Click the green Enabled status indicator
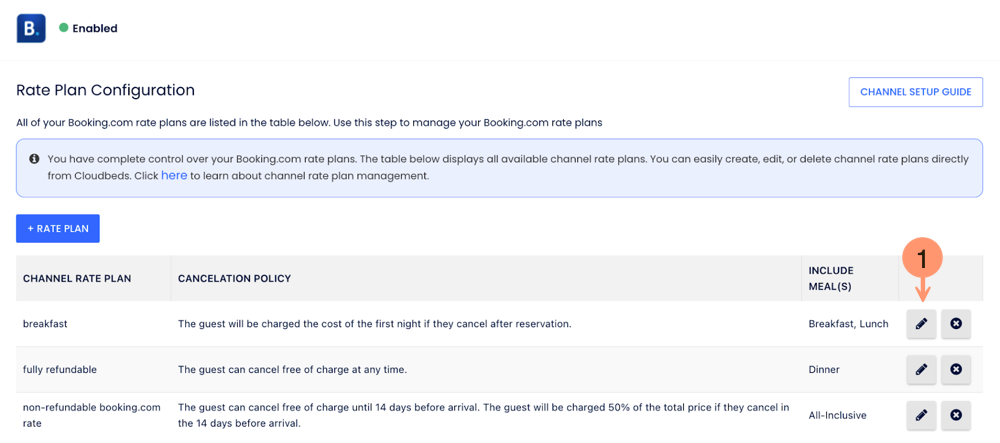Viewport: 1000px width, 443px height. (64, 28)
